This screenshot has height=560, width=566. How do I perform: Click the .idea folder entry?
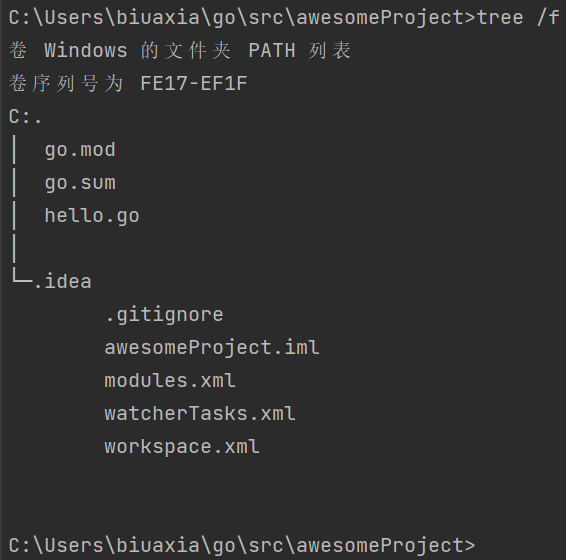62,281
